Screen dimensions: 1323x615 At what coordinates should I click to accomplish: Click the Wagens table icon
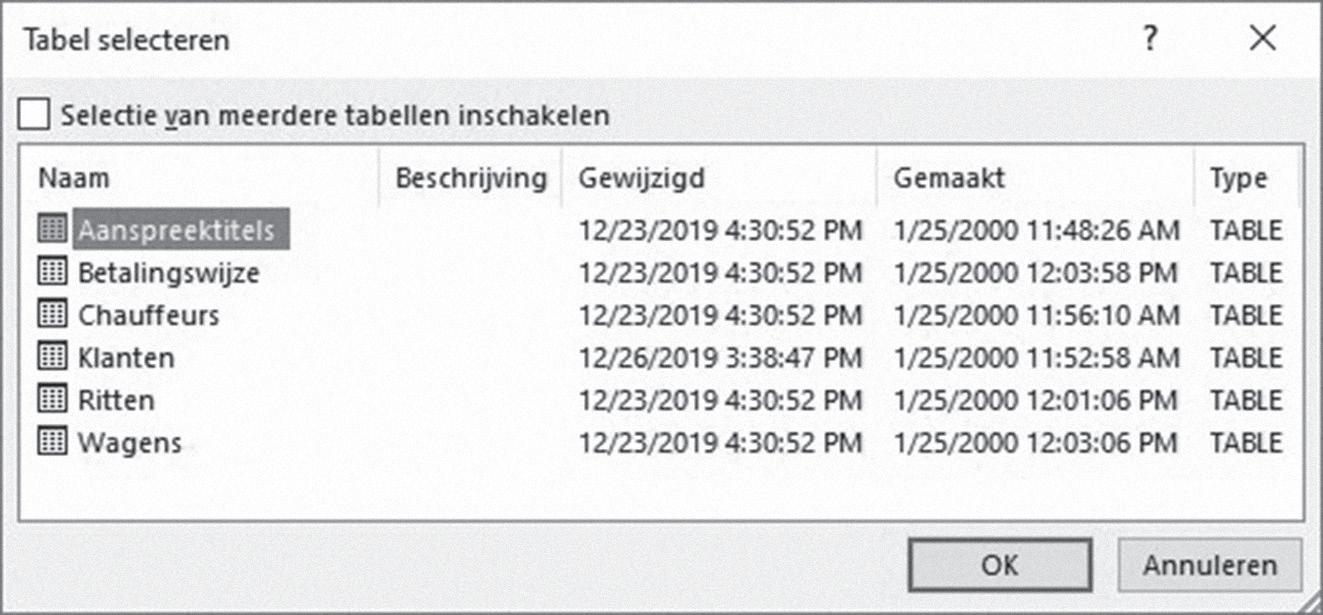pyautogui.click(x=51, y=442)
